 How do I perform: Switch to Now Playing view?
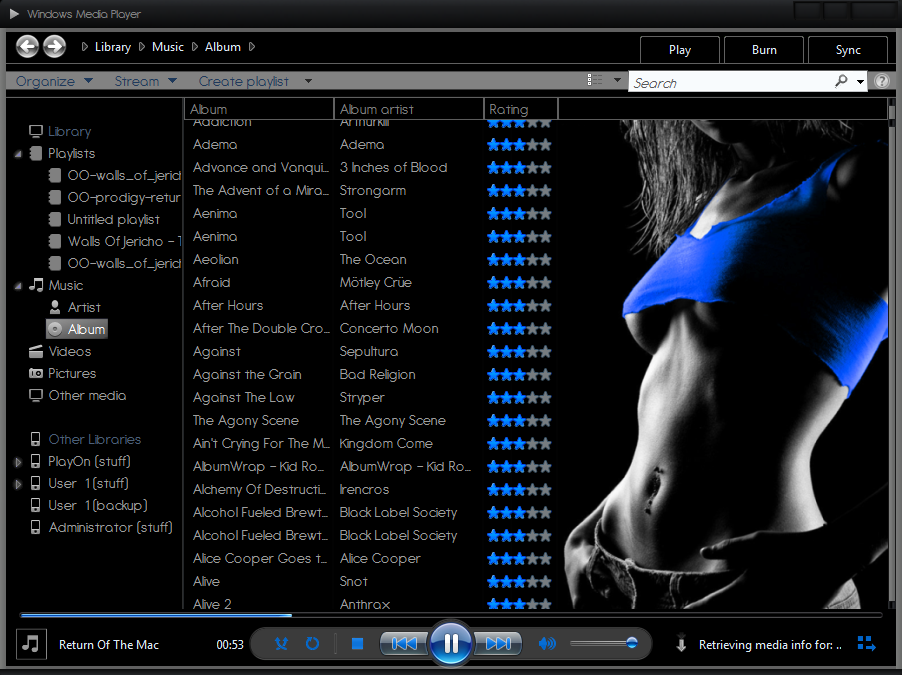(865, 643)
